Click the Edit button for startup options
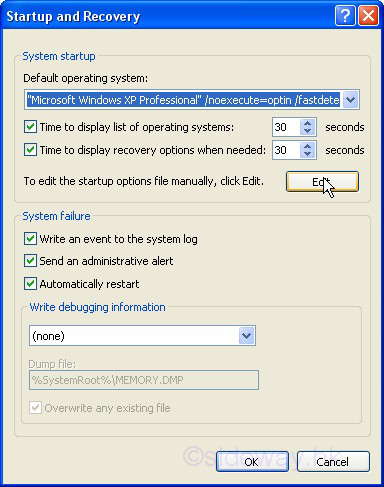The height and width of the screenshot is (487, 384). (x=322, y=182)
